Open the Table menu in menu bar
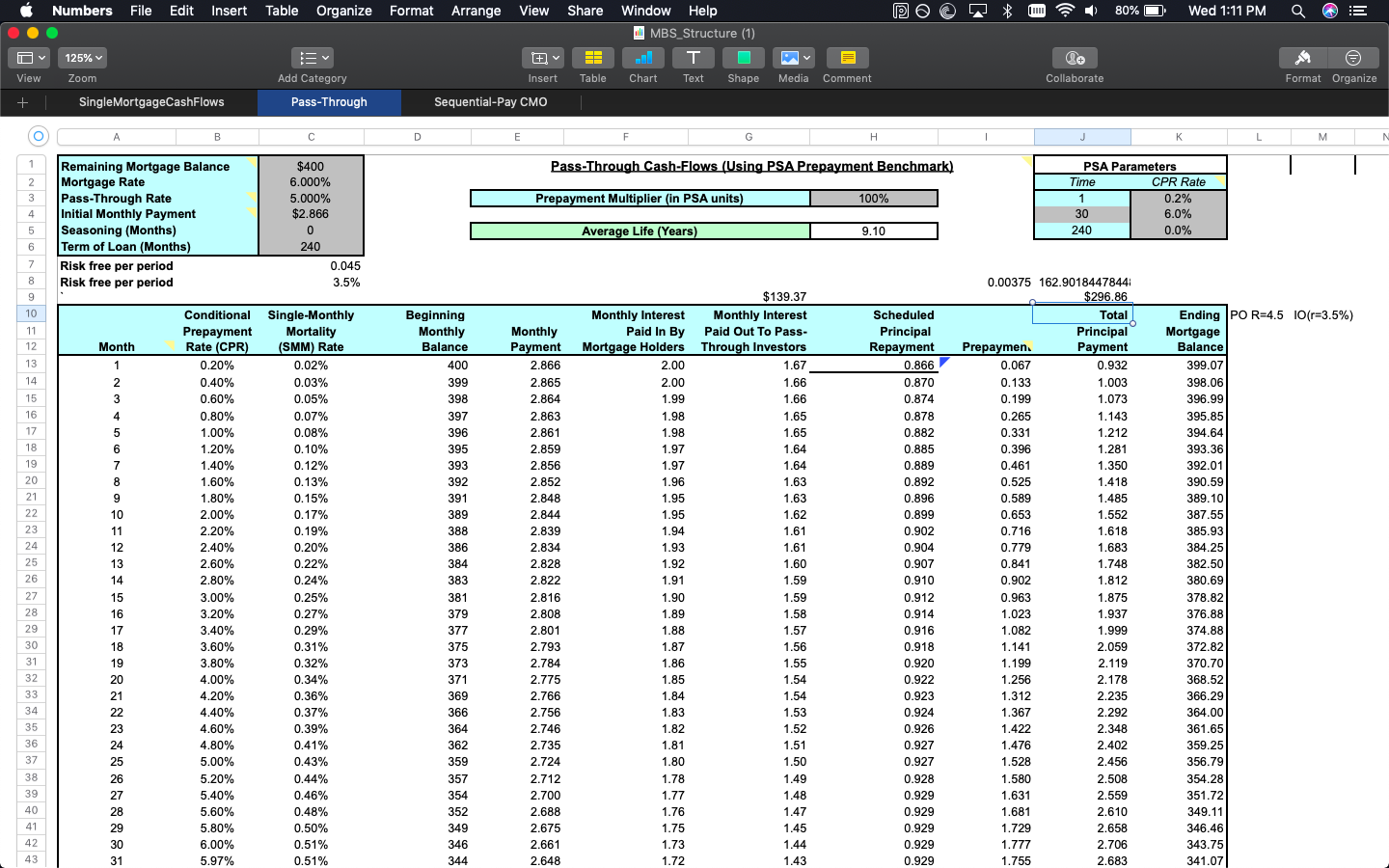1389x868 pixels. coord(282,11)
